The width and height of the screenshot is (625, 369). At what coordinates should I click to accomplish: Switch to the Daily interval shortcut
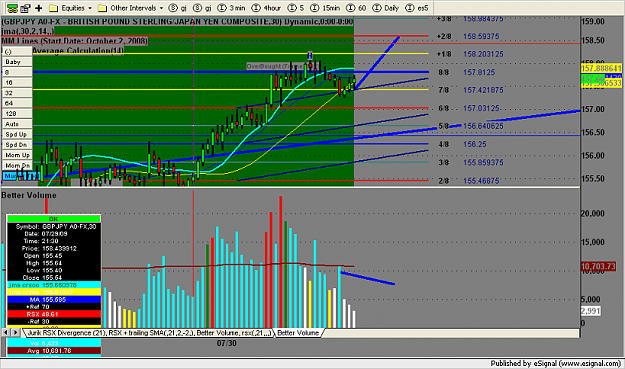point(385,8)
